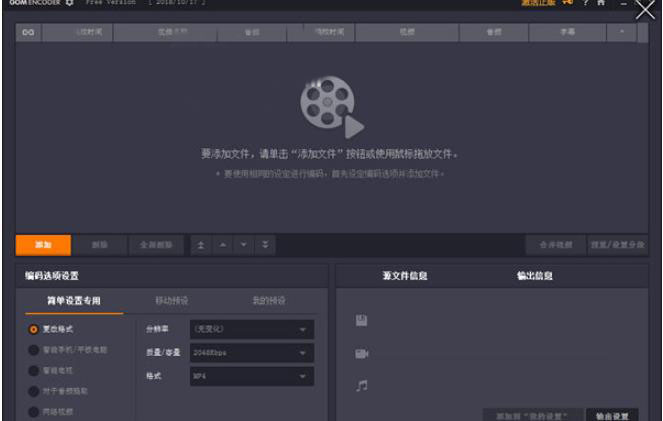Click the 搜索/设置分段 segment settings button

coord(618,245)
